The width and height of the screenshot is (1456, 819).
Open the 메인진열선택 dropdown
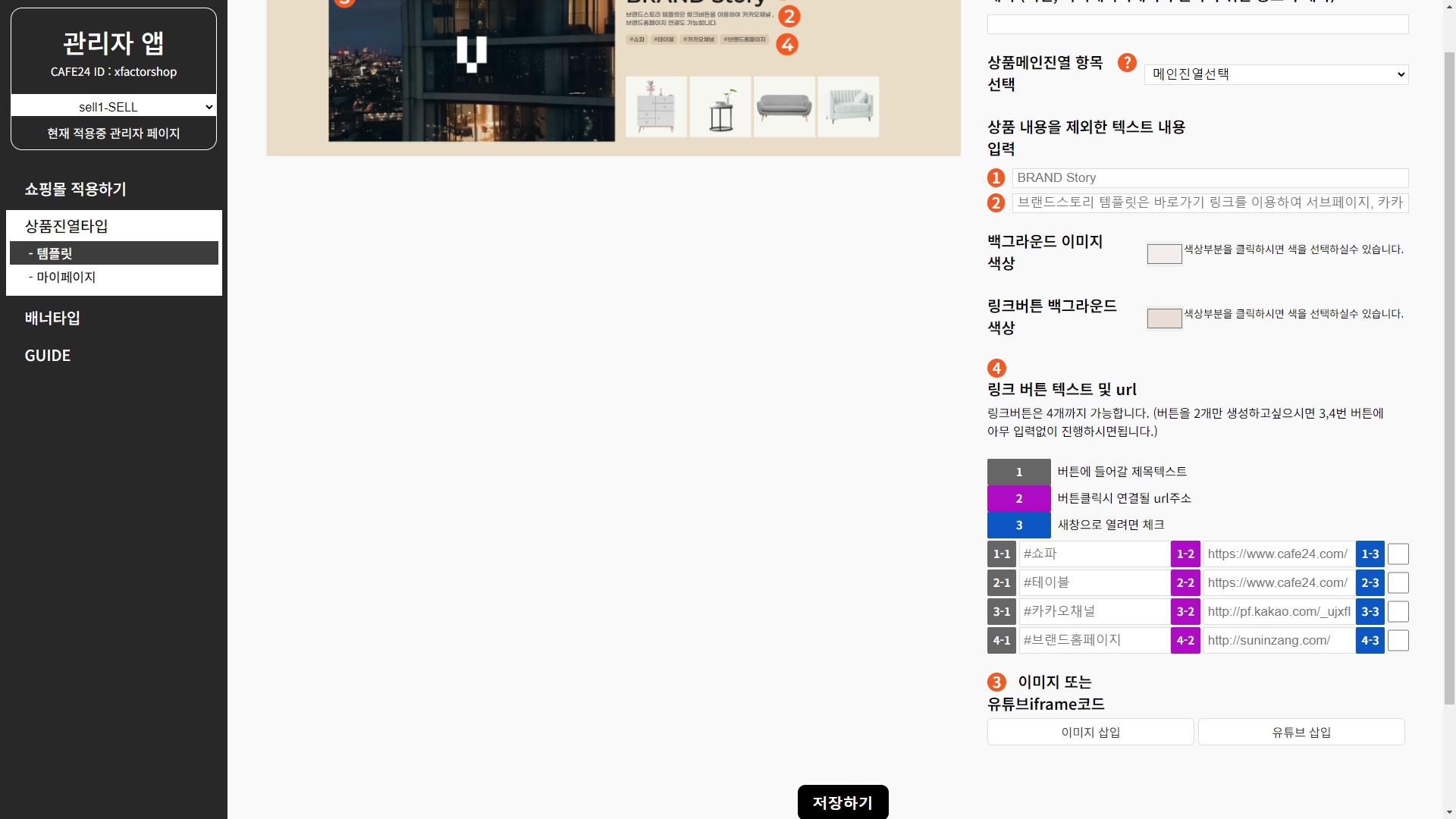coord(1276,74)
